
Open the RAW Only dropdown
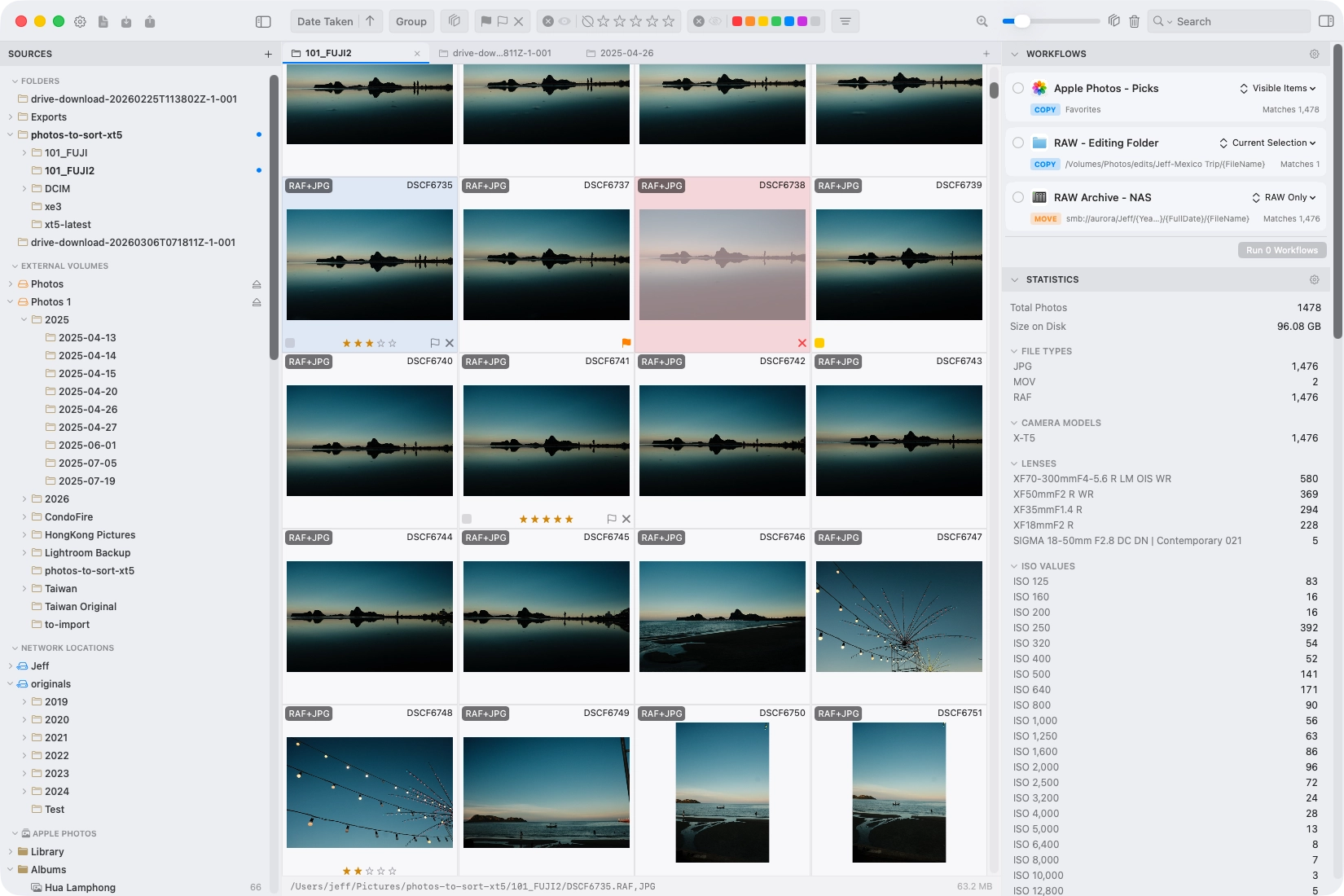(x=1284, y=197)
